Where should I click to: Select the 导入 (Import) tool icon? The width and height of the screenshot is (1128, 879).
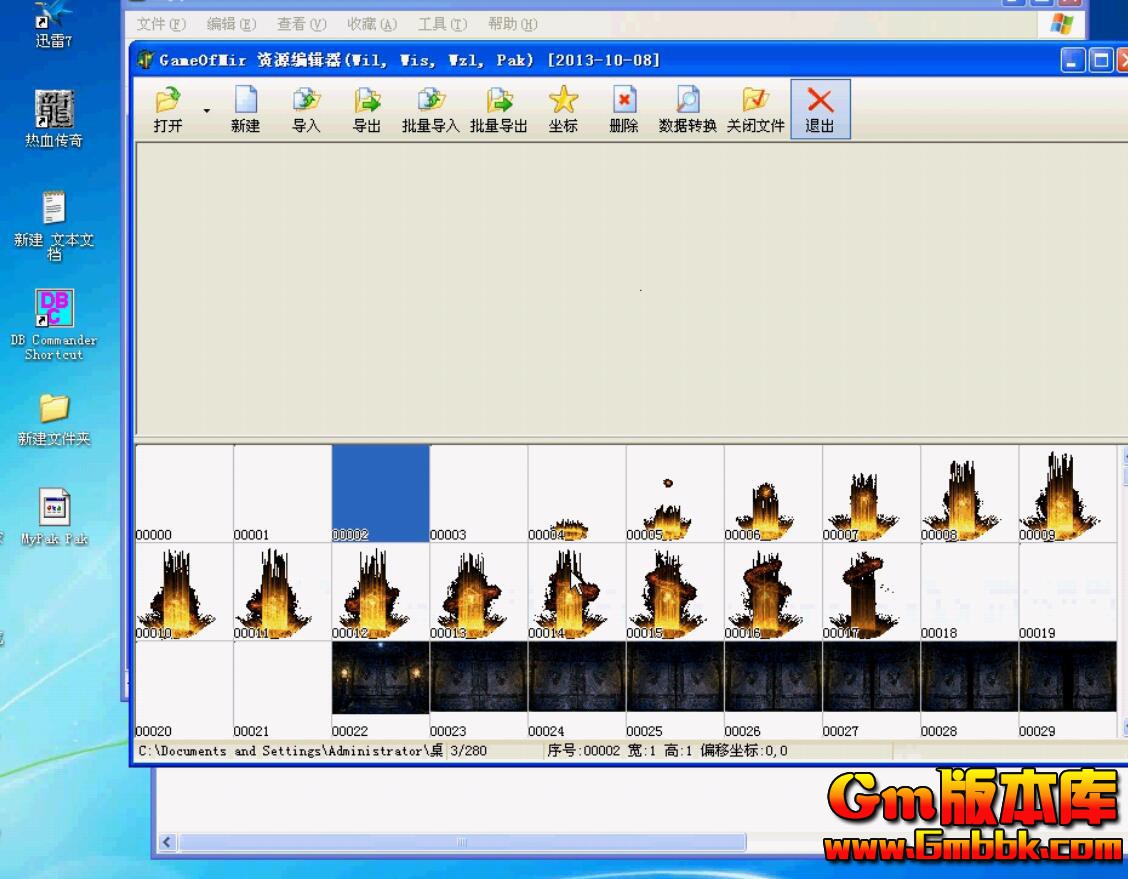pyautogui.click(x=306, y=101)
